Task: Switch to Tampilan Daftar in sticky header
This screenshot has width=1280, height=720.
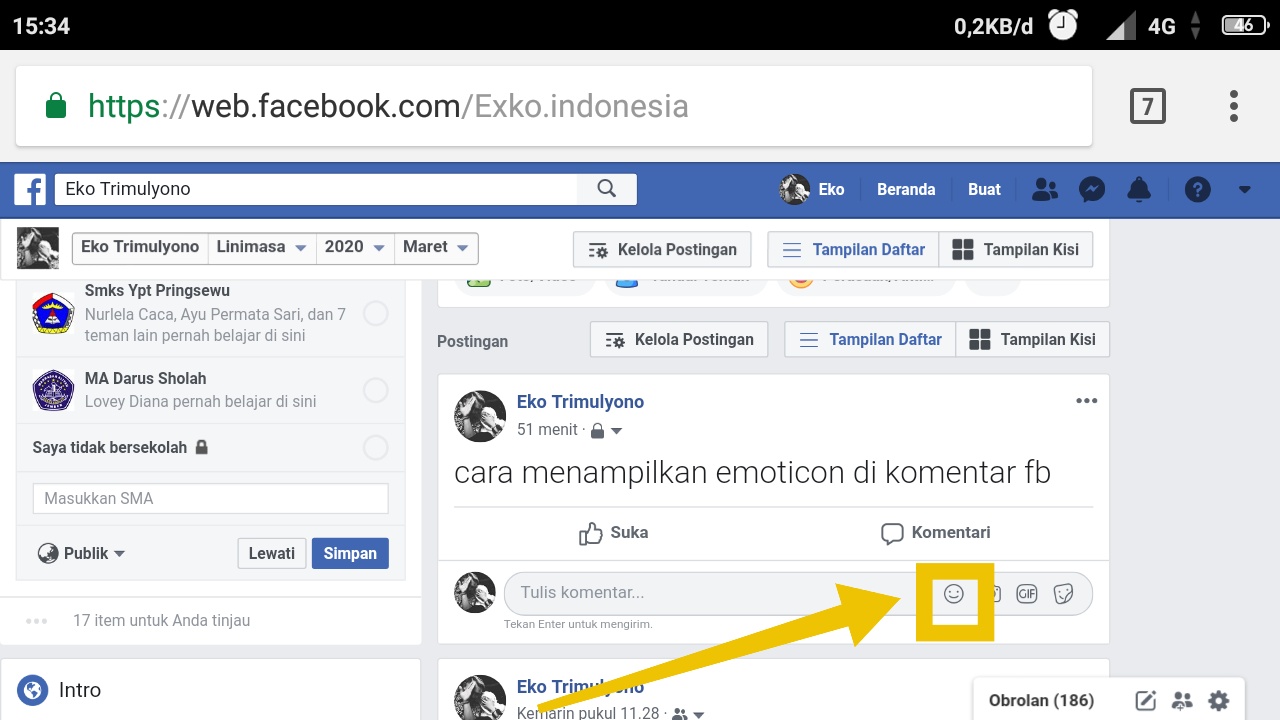Action: coord(853,250)
